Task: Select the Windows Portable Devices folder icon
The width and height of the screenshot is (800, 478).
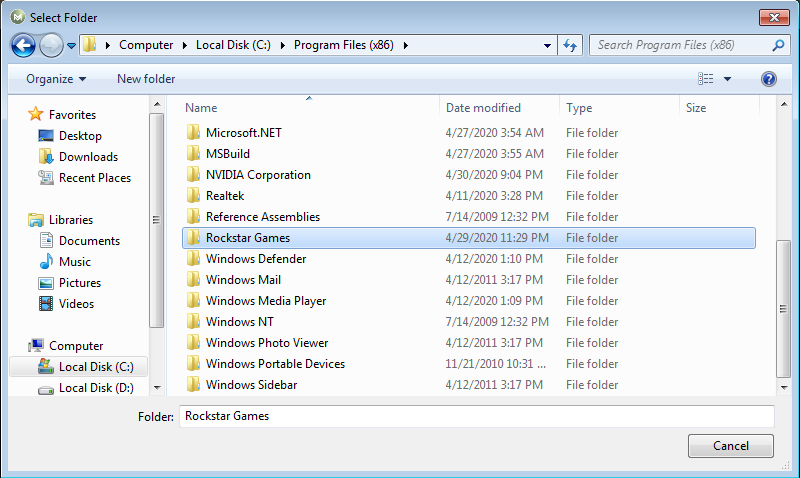Action: pos(193,363)
